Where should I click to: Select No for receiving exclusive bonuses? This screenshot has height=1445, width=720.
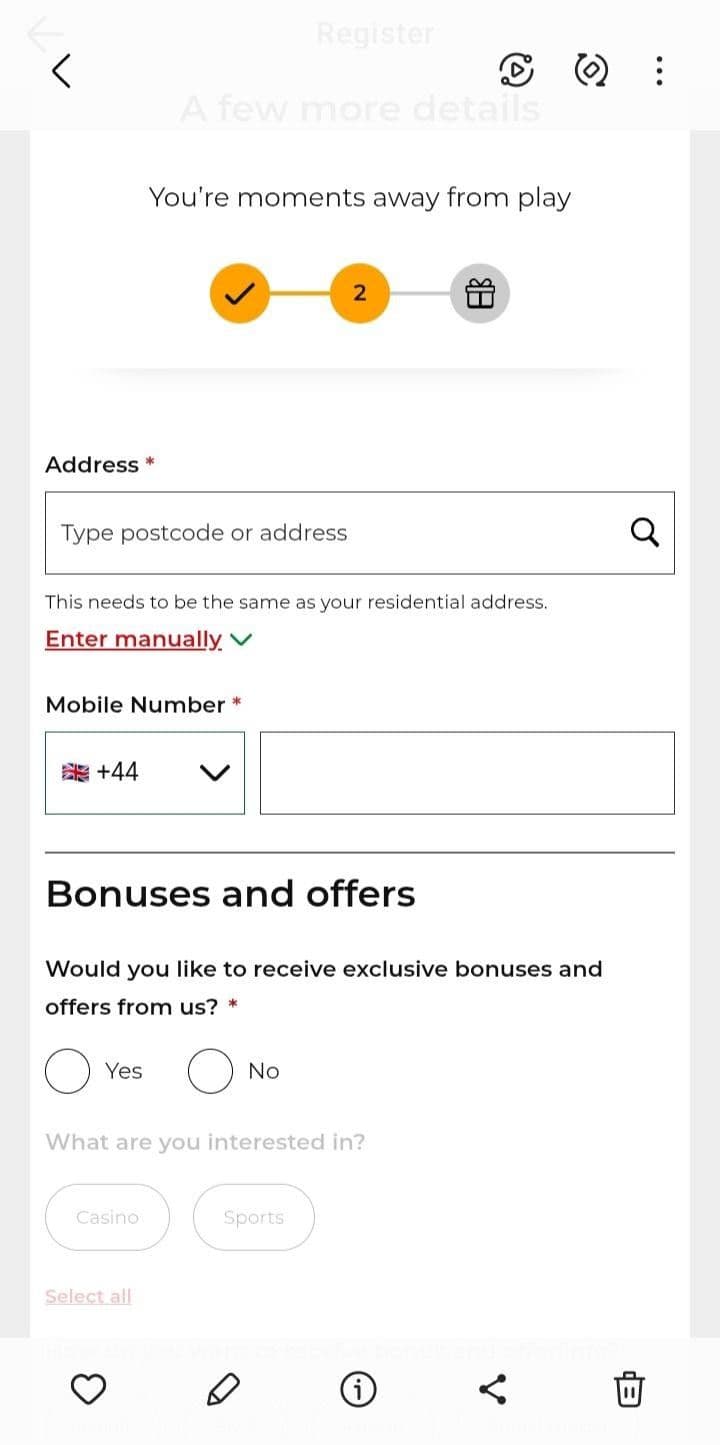[210, 1070]
